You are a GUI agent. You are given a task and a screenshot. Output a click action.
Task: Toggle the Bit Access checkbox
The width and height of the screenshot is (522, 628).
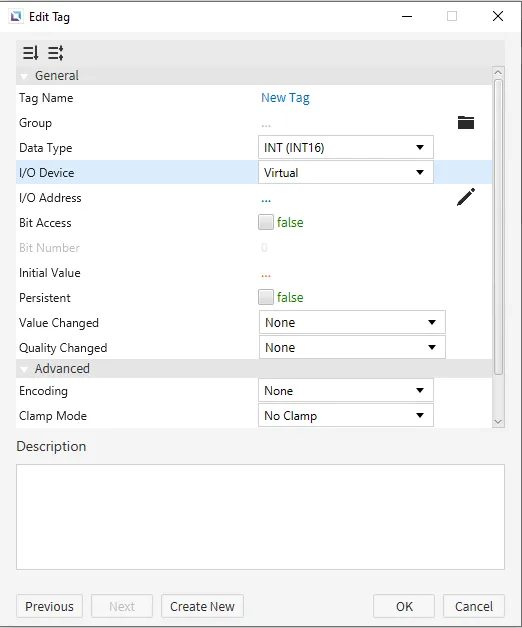[x=266, y=222]
